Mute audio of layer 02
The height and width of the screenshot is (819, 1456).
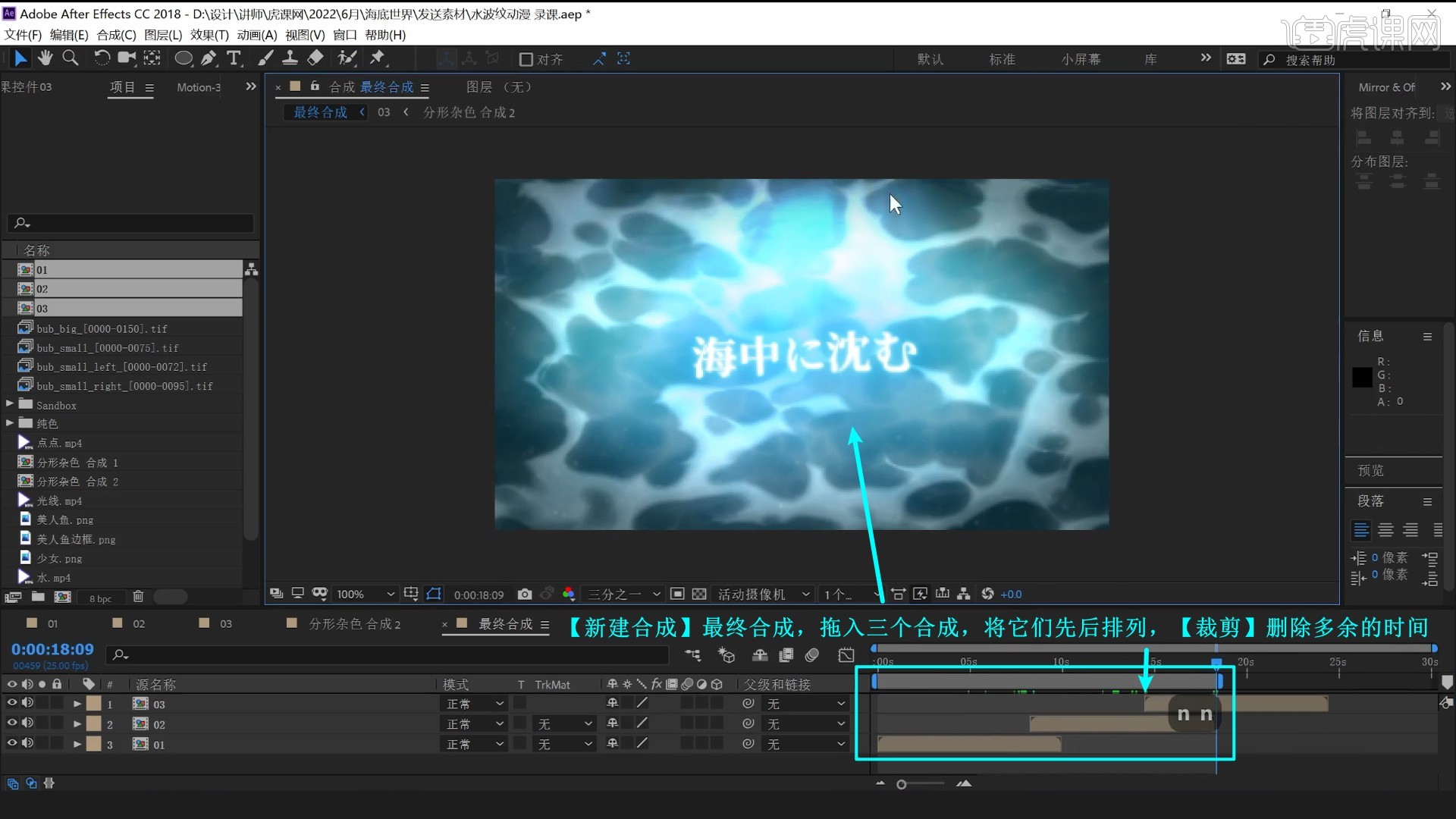click(27, 723)
